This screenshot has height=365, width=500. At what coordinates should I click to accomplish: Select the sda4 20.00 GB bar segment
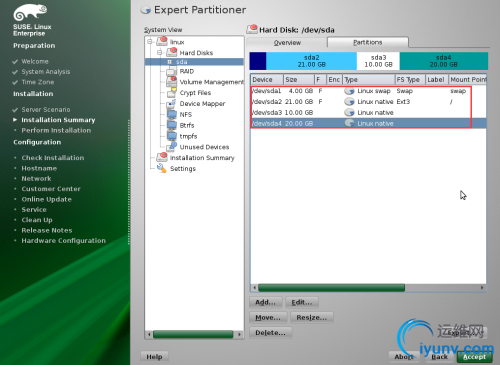[443, 61]
